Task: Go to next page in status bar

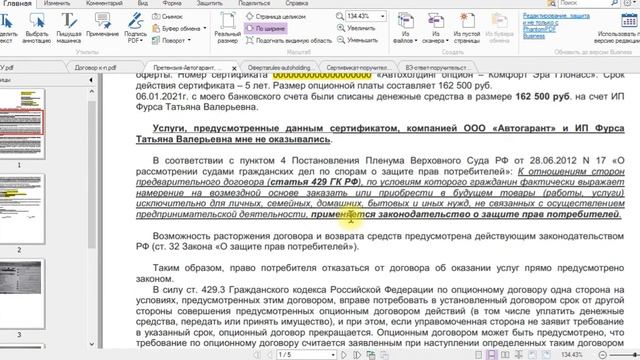Action: (x=344, y=355)
